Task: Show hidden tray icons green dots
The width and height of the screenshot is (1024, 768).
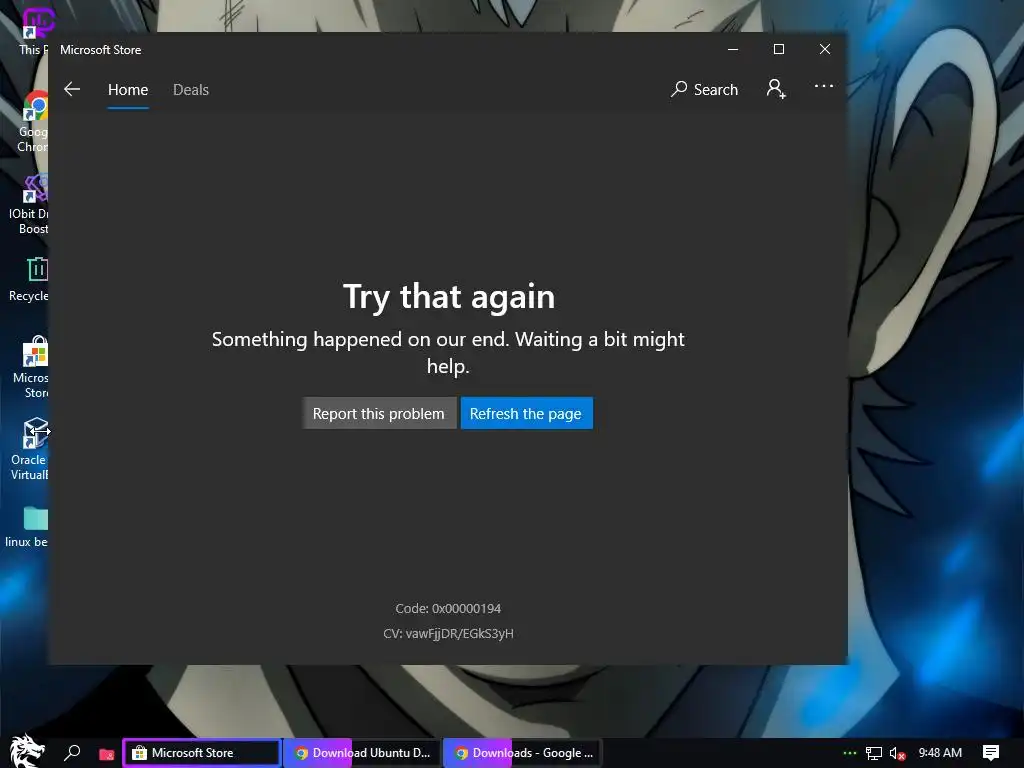Action: 850,753
